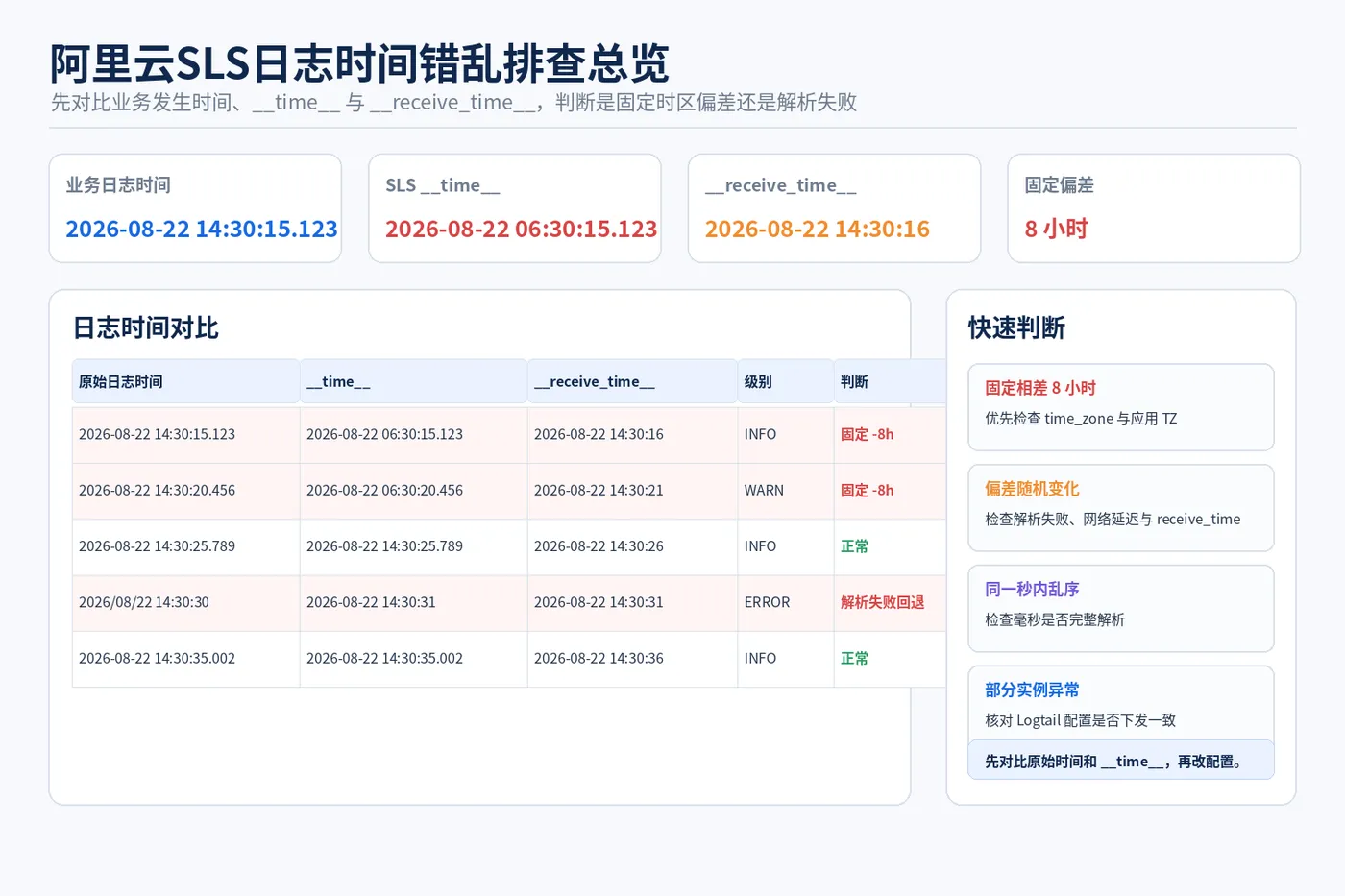Image resolution: width=1345 pixels, height=896 pixels.
Task: Click the tip 先对比原始时间和 __time__，再改配置
Action: click(x=1121, y=761)
